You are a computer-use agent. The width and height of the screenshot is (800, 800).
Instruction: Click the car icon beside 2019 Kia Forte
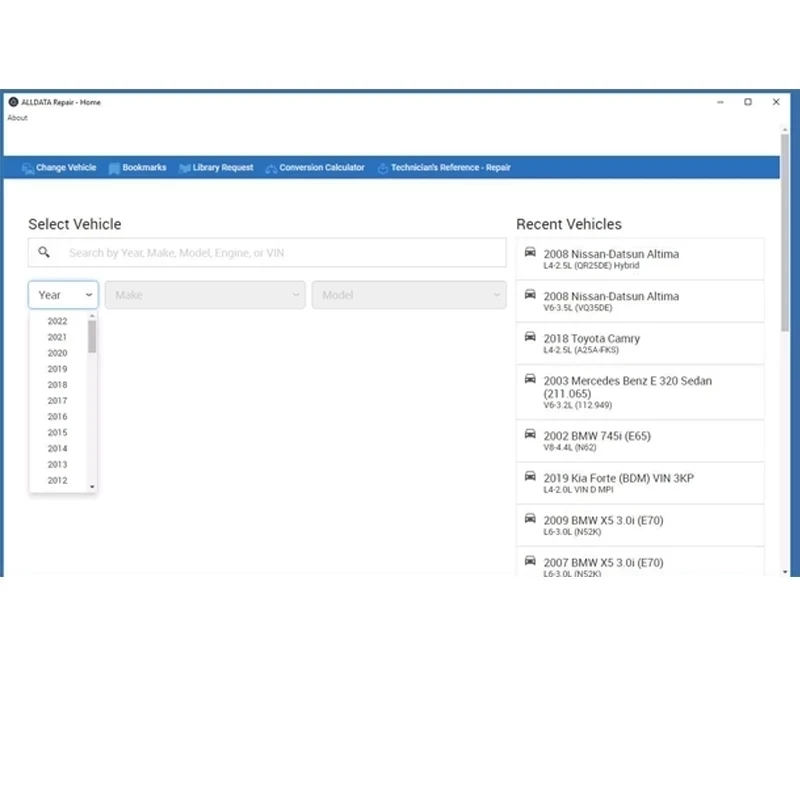(x=530, y=477)
